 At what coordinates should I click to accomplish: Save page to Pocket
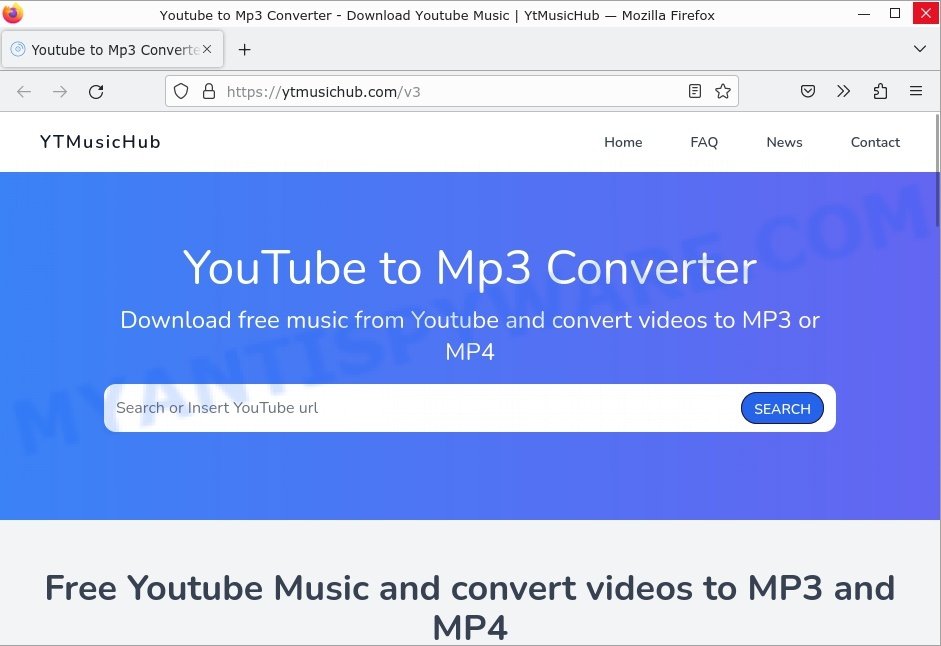808,91
